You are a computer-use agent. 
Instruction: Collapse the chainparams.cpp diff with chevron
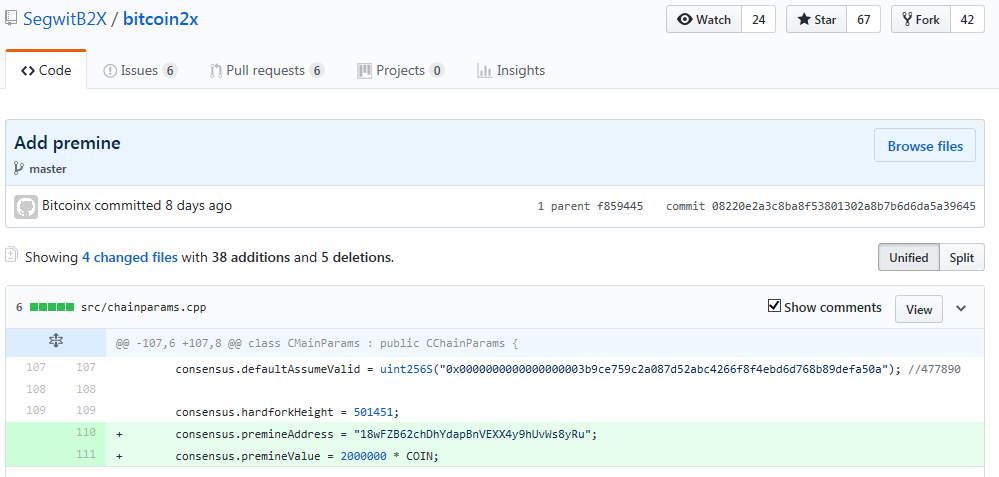click(x=961, y=308)
